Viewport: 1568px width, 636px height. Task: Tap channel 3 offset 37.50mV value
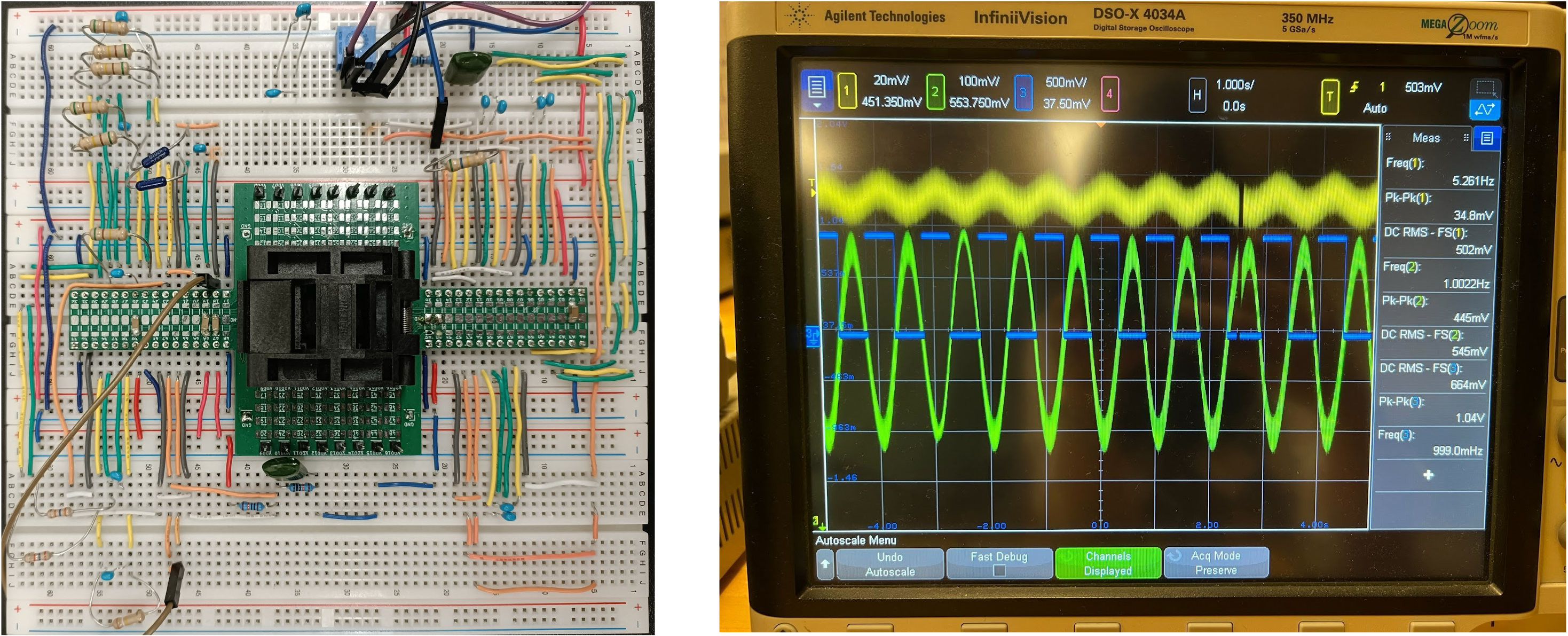[1067, 104]
